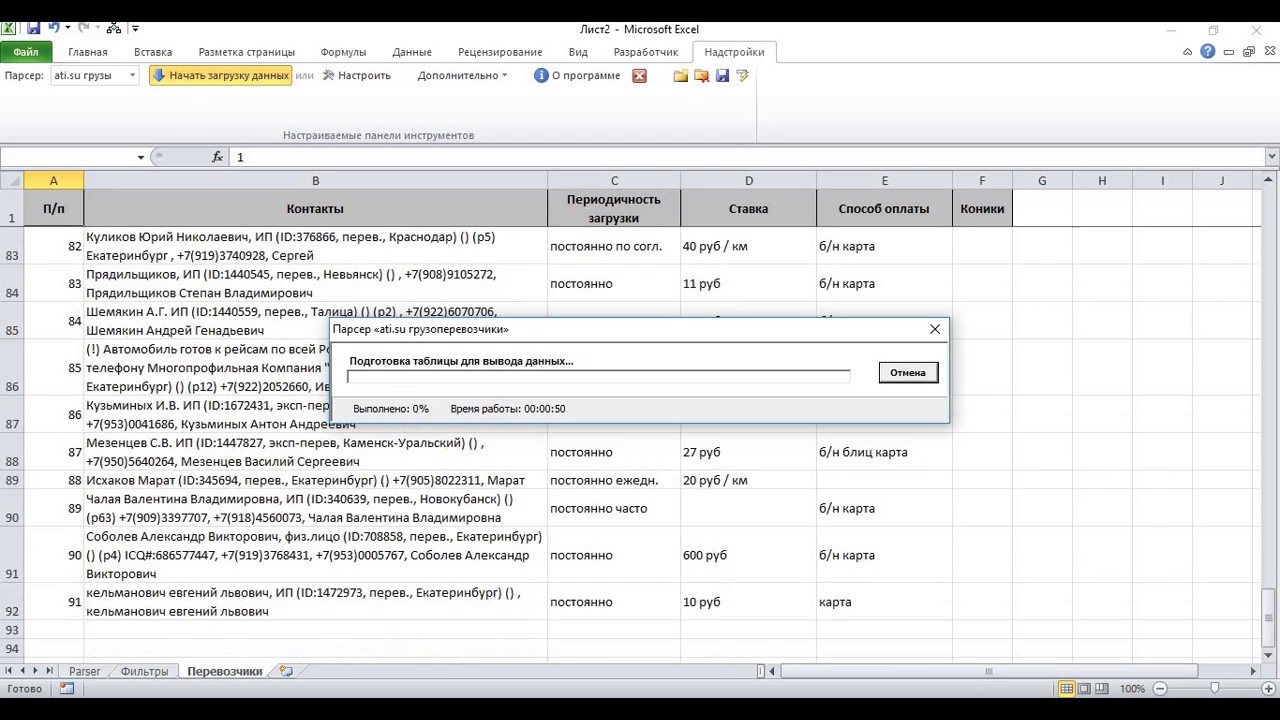Select the 'постоянно ежедн.' cell
This screenshot has height=720, width=1280.
(x=614, y=480)
